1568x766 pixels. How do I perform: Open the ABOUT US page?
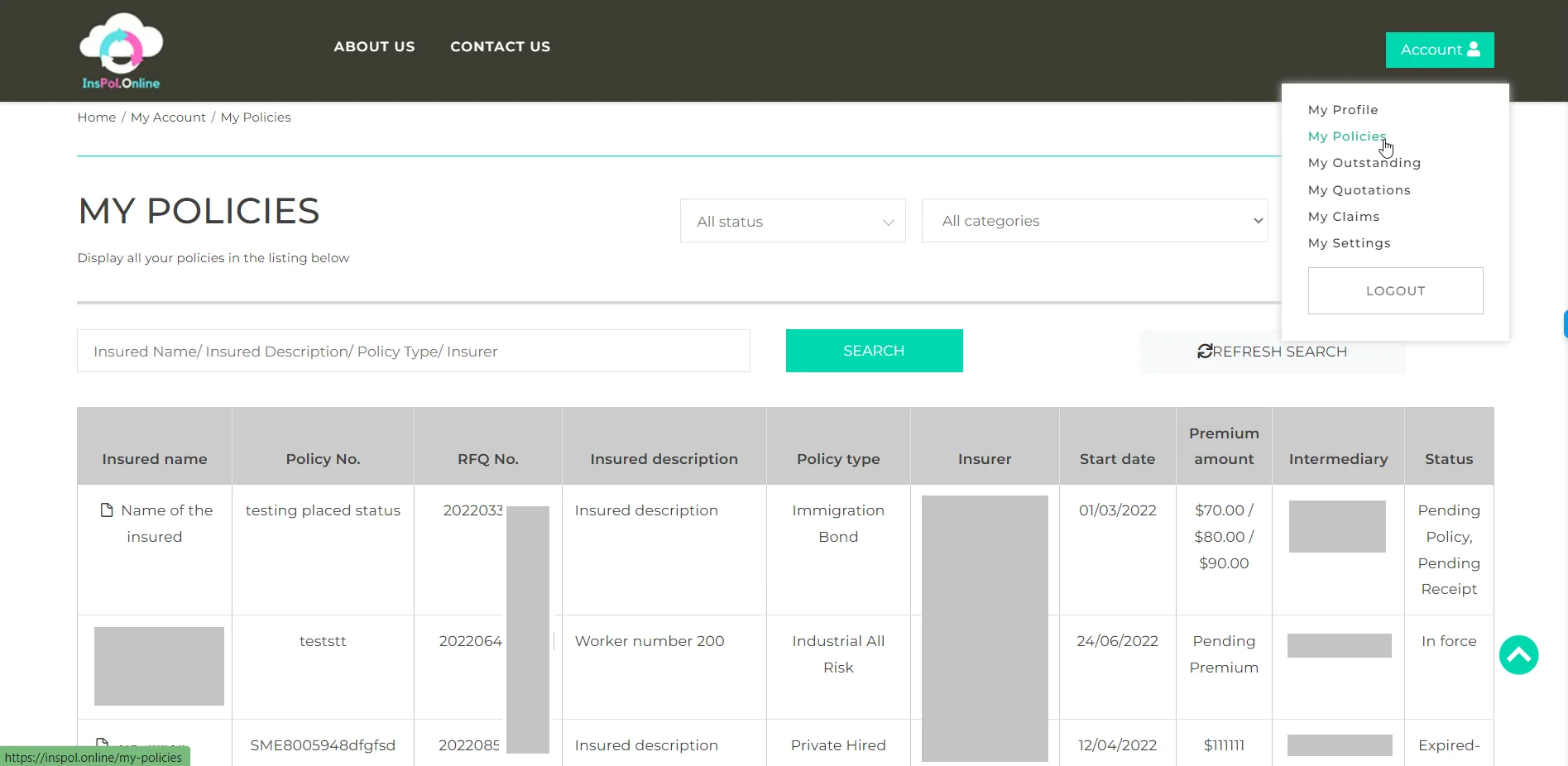pyautogui.click(x=374, y=47)
